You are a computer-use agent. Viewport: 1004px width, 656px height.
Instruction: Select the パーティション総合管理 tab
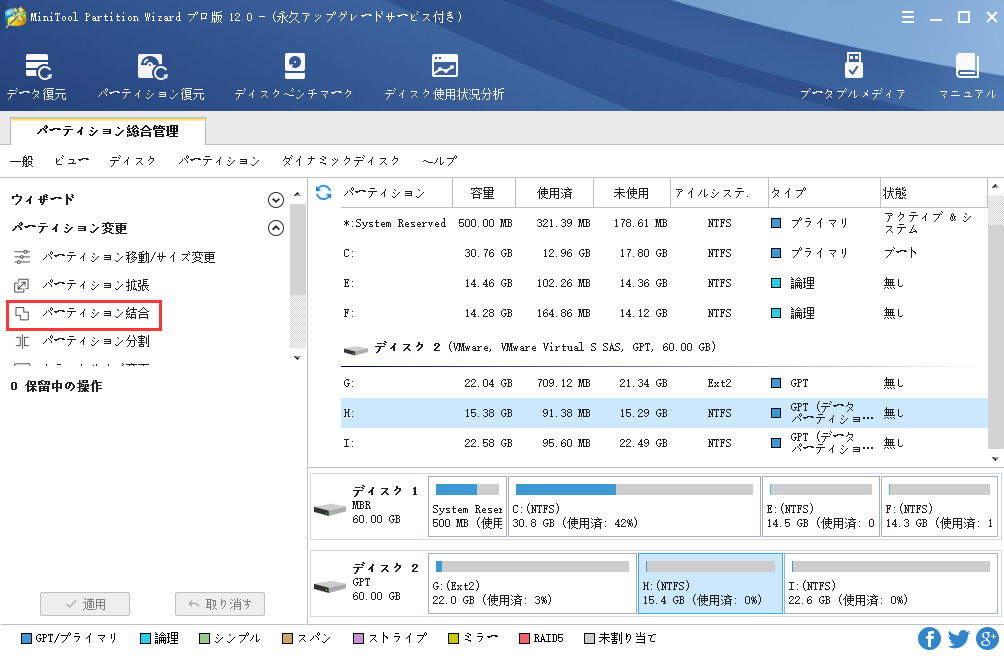[x=108, y=131]
